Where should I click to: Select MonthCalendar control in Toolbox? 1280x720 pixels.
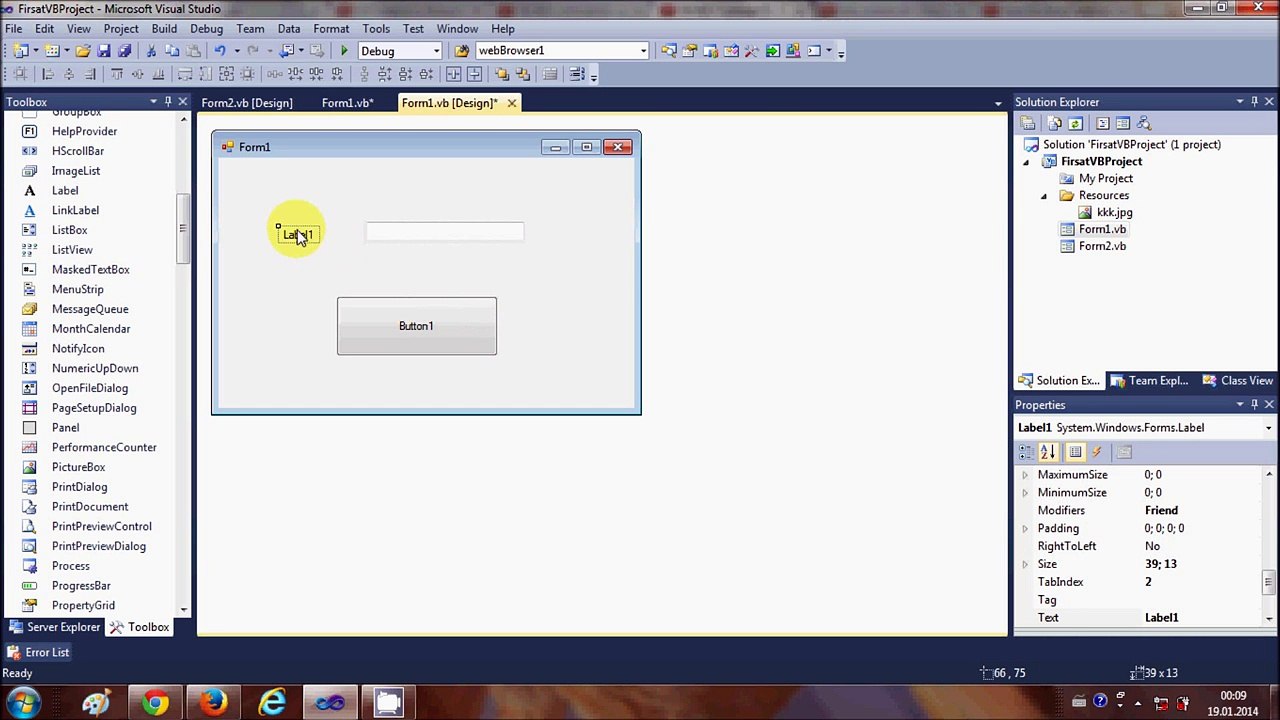point(91,328)
